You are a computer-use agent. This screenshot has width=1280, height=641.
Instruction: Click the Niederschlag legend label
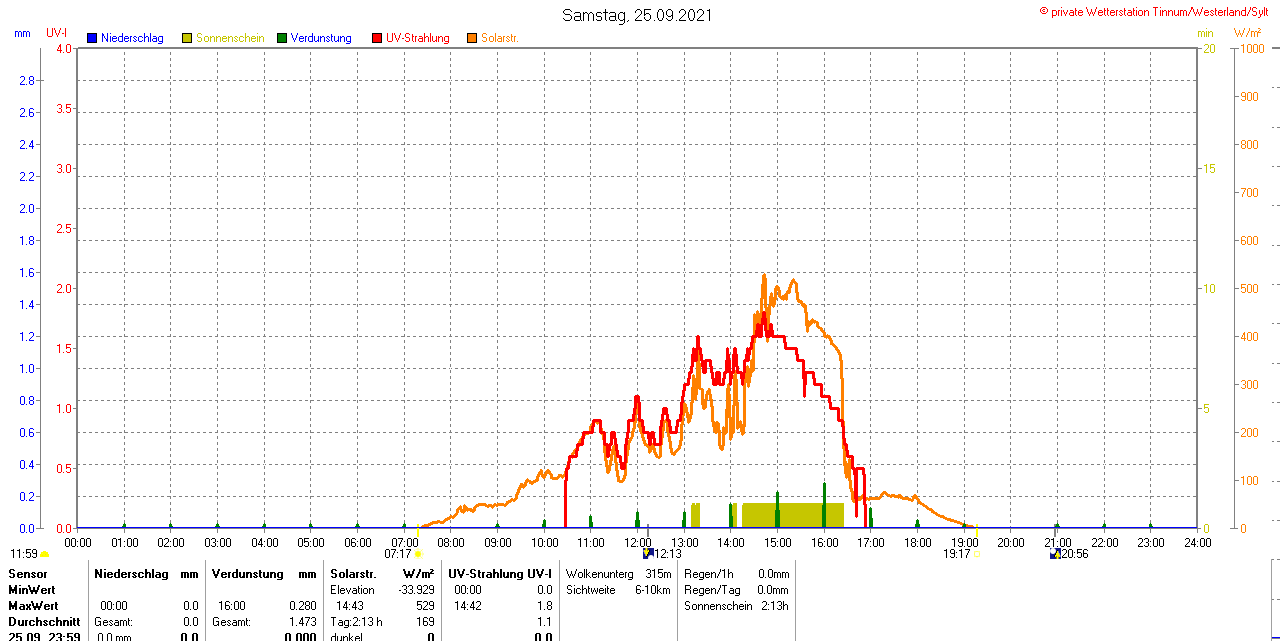coord(132,38)
